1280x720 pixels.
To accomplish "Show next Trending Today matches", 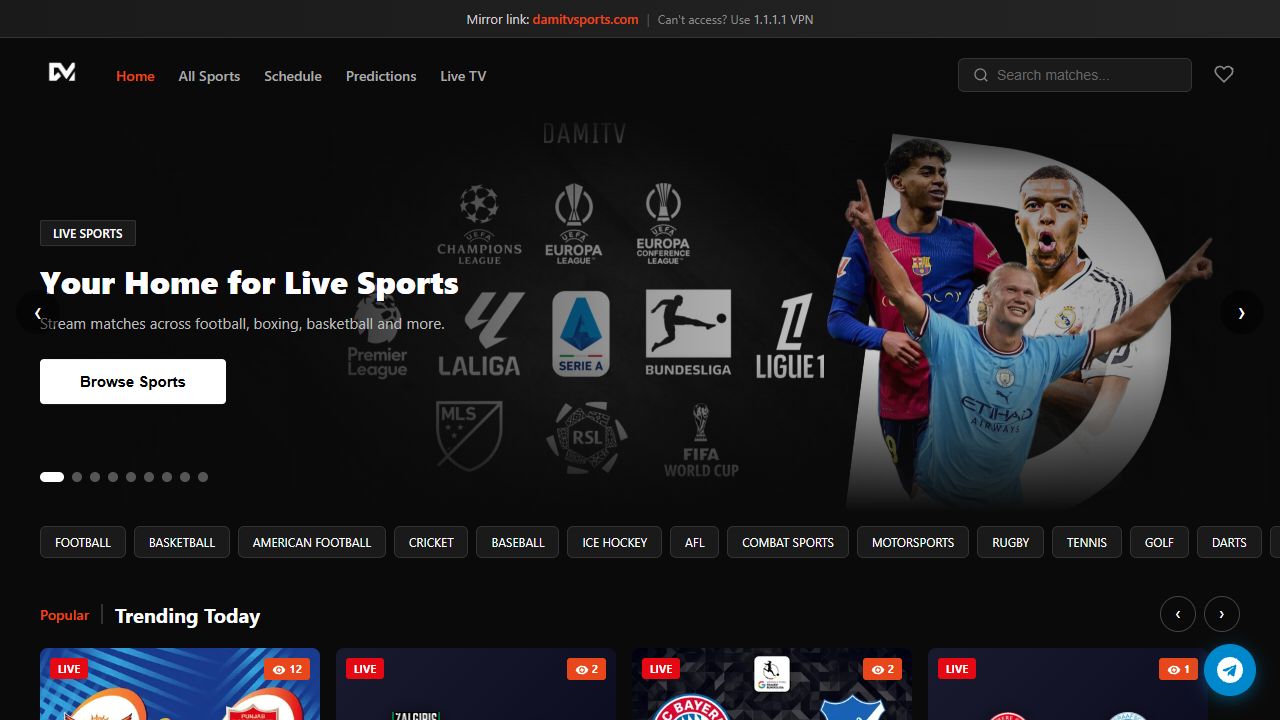I will [1222, 614].
